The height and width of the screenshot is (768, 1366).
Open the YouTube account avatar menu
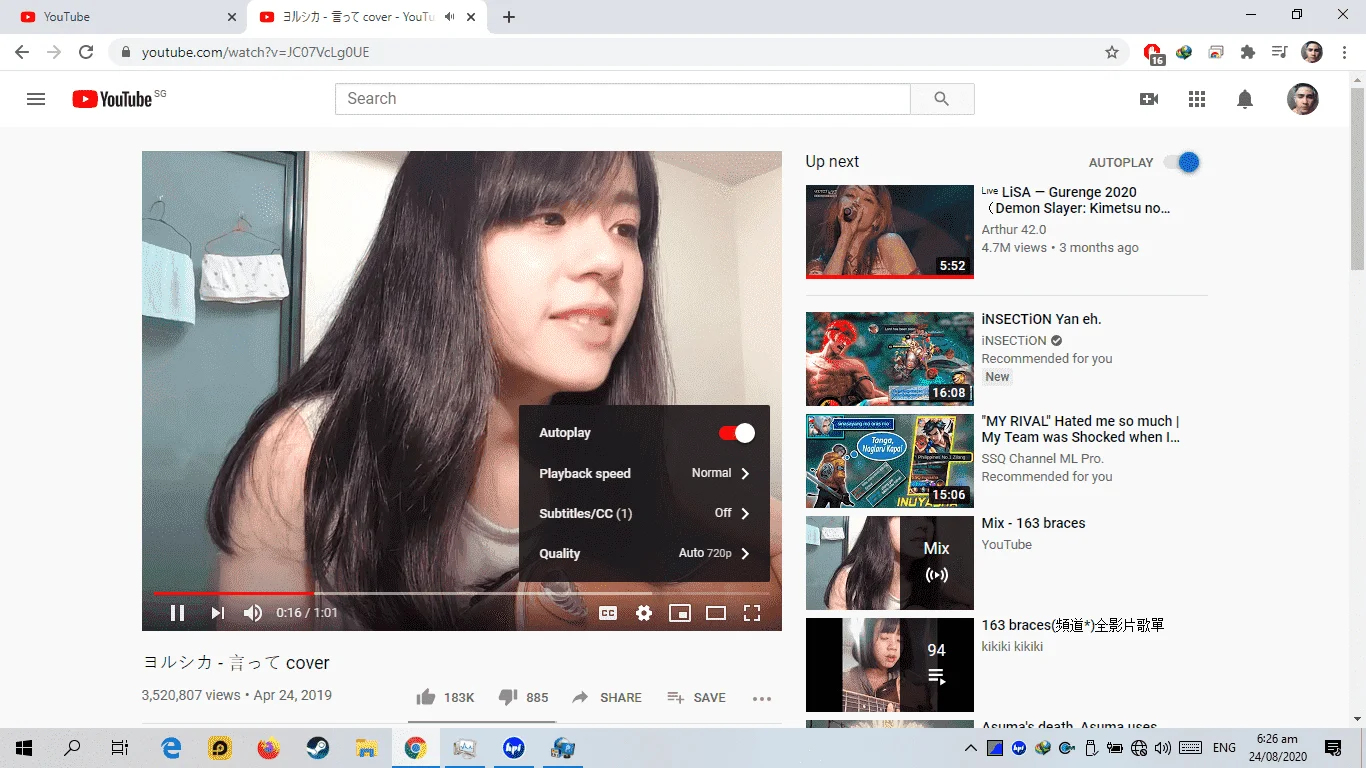pos(1302,99)
